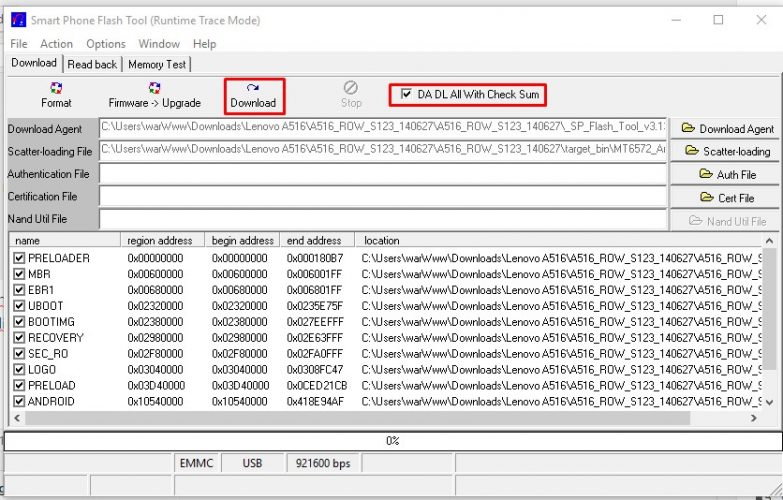
Task: Click the Scatter-loading File path field
Action: click(383, 150)
